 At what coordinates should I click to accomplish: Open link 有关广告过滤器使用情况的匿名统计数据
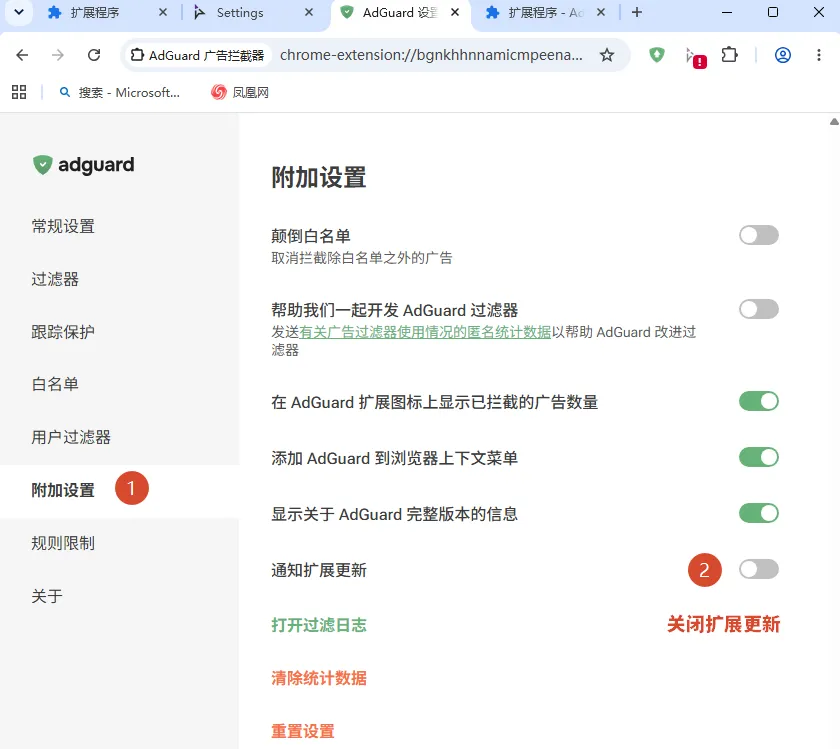pos(425,332)
